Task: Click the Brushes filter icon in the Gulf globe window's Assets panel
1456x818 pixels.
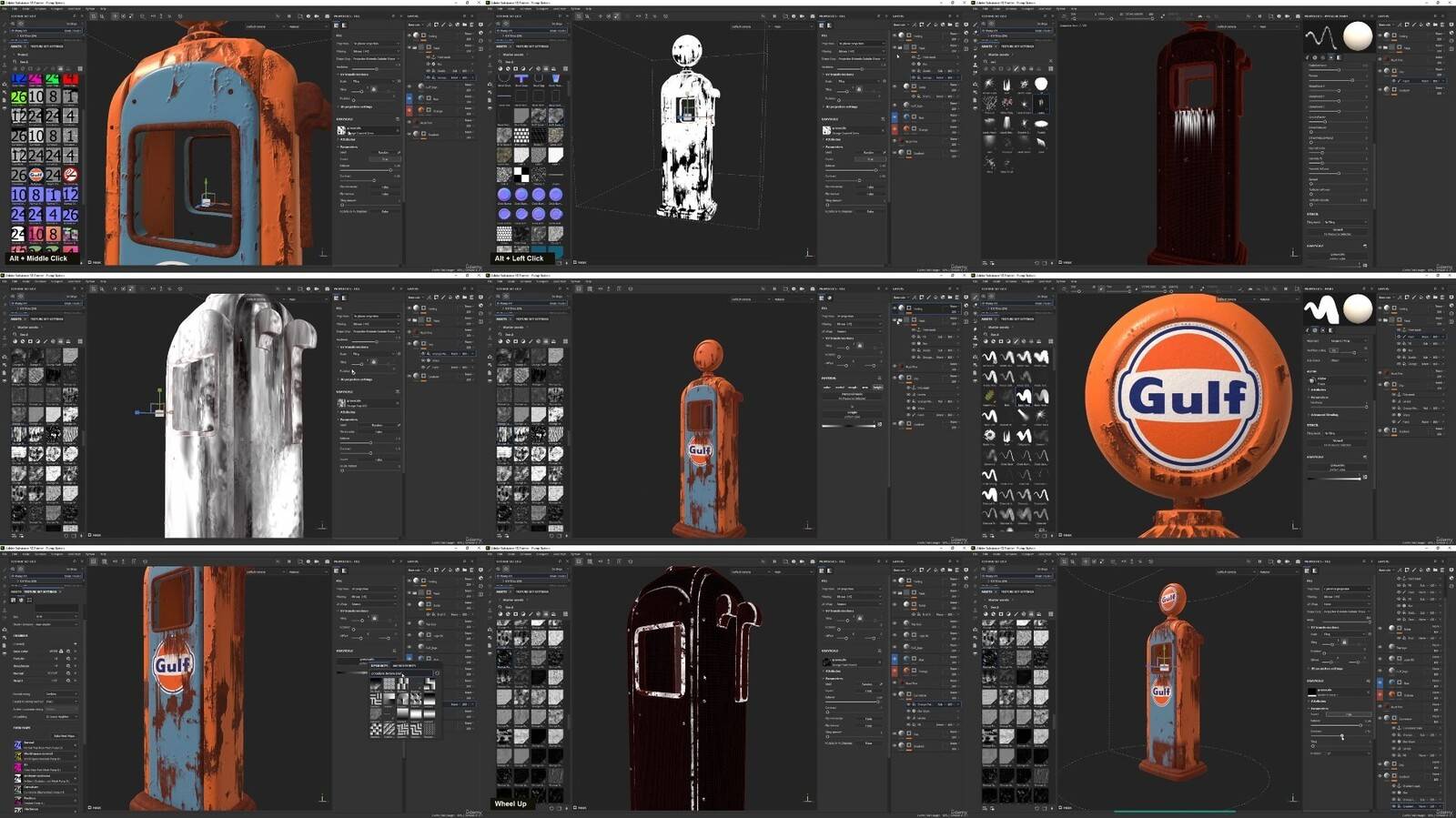Action: click(x=1016, y=341)
